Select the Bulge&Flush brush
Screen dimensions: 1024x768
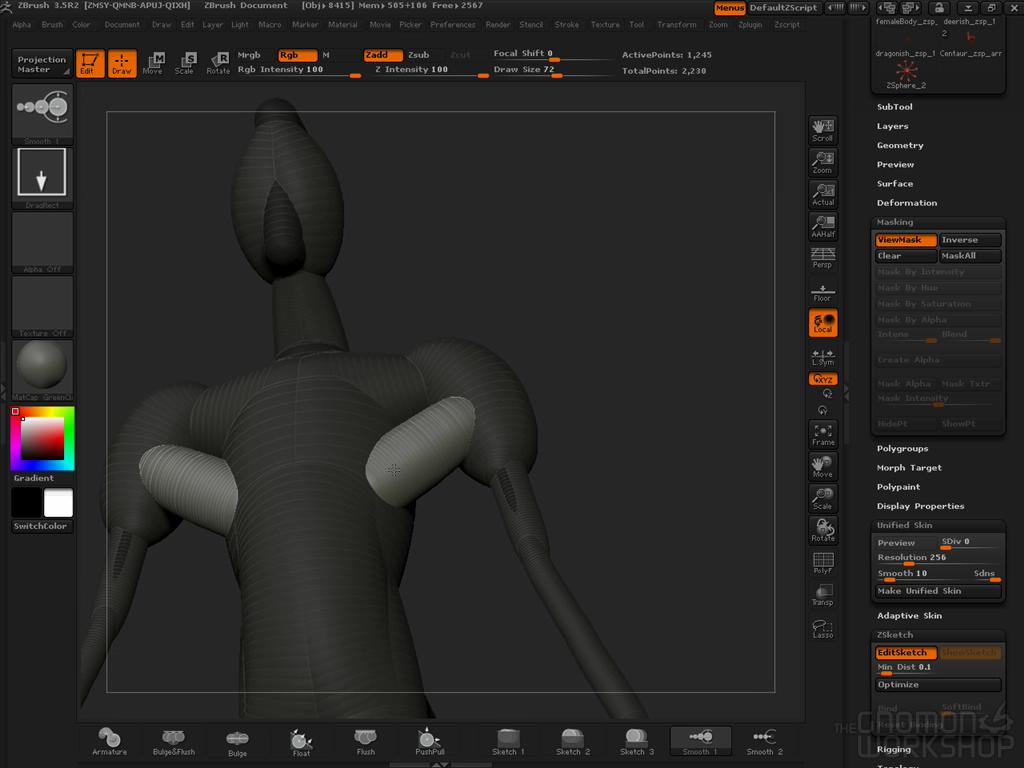point(174,742)
